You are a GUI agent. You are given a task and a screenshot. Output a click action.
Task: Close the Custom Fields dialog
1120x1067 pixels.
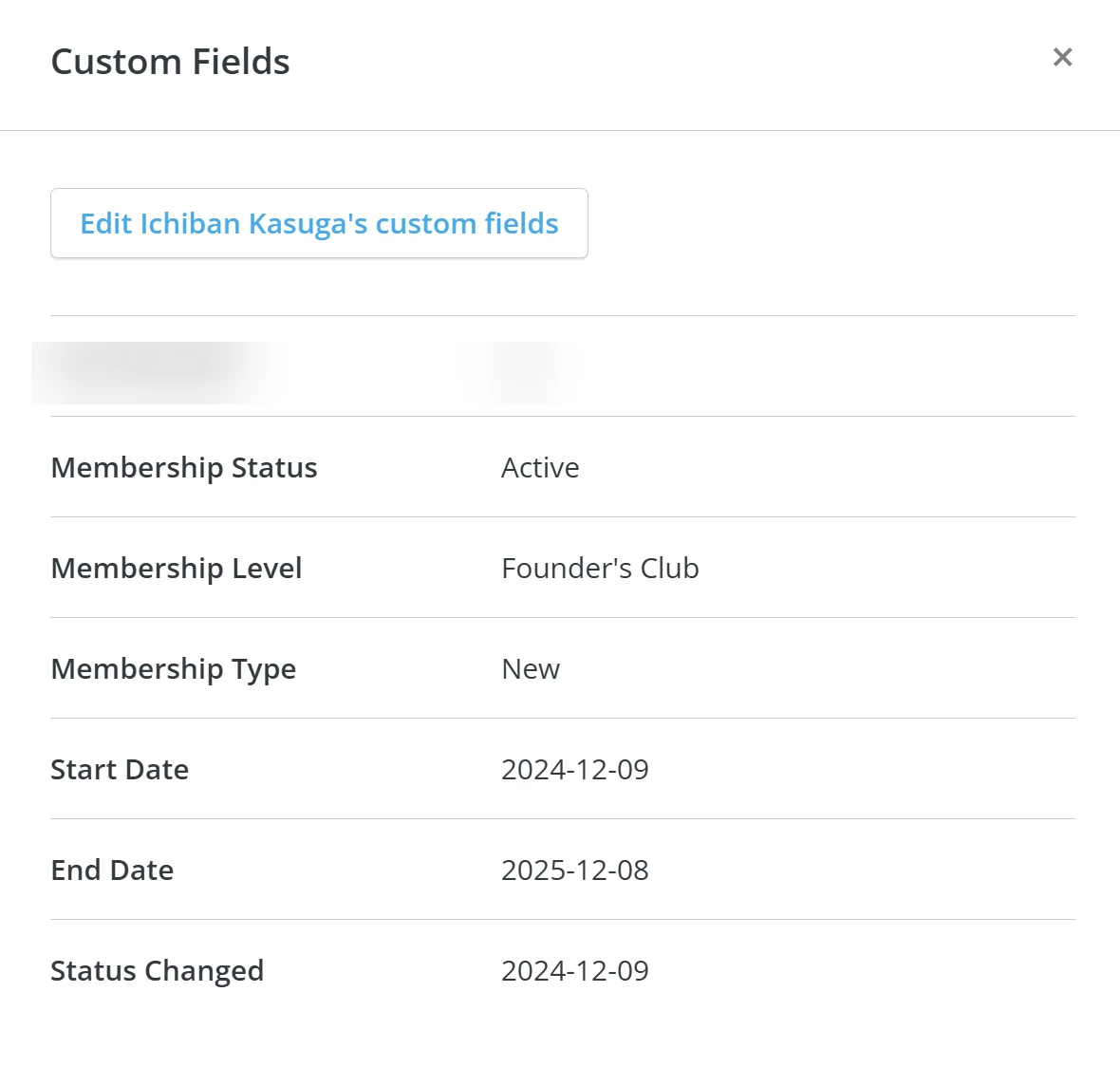(x=1062, y=57)
